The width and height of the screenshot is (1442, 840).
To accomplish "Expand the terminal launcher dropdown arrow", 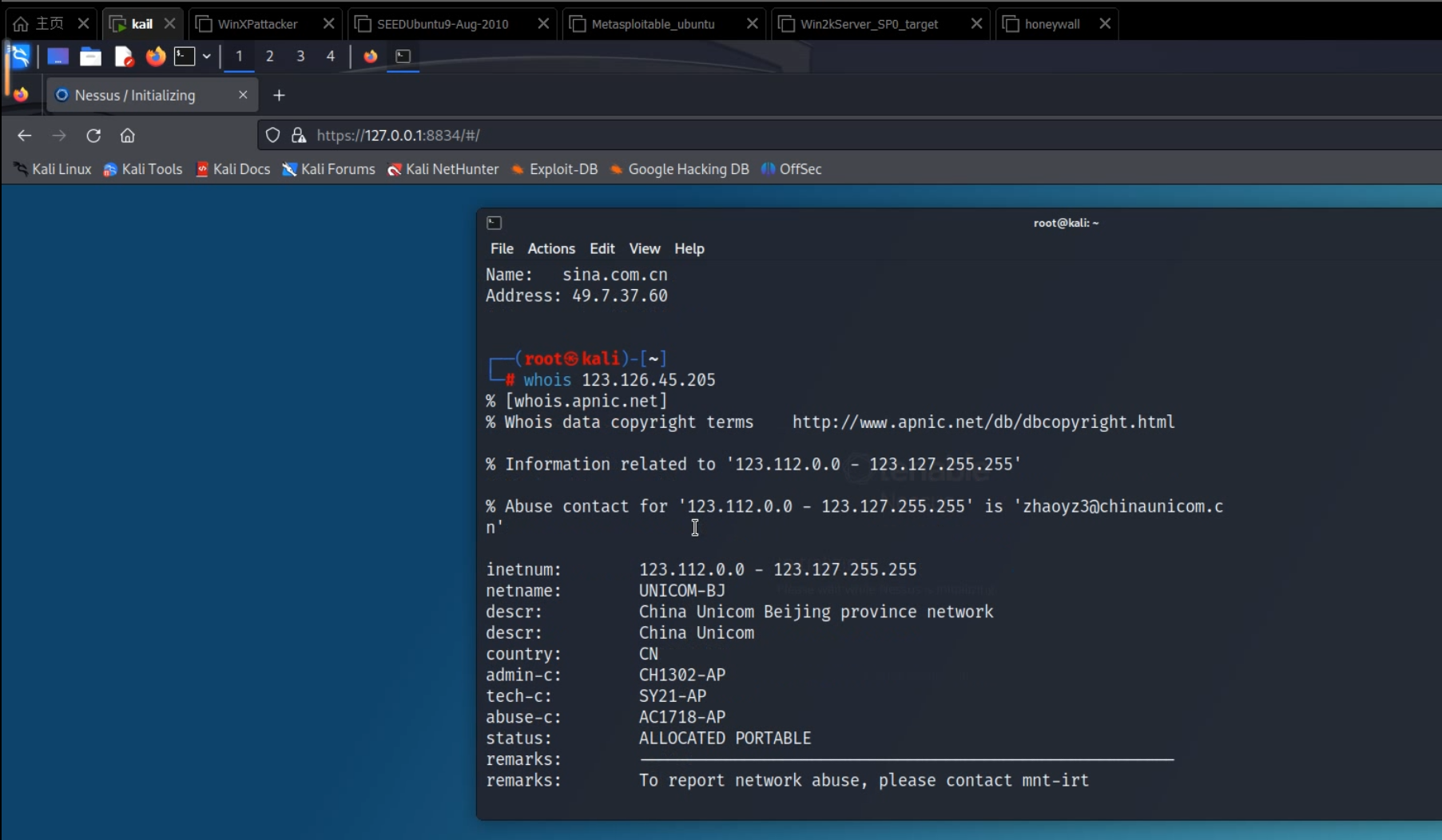I will 206,56.
